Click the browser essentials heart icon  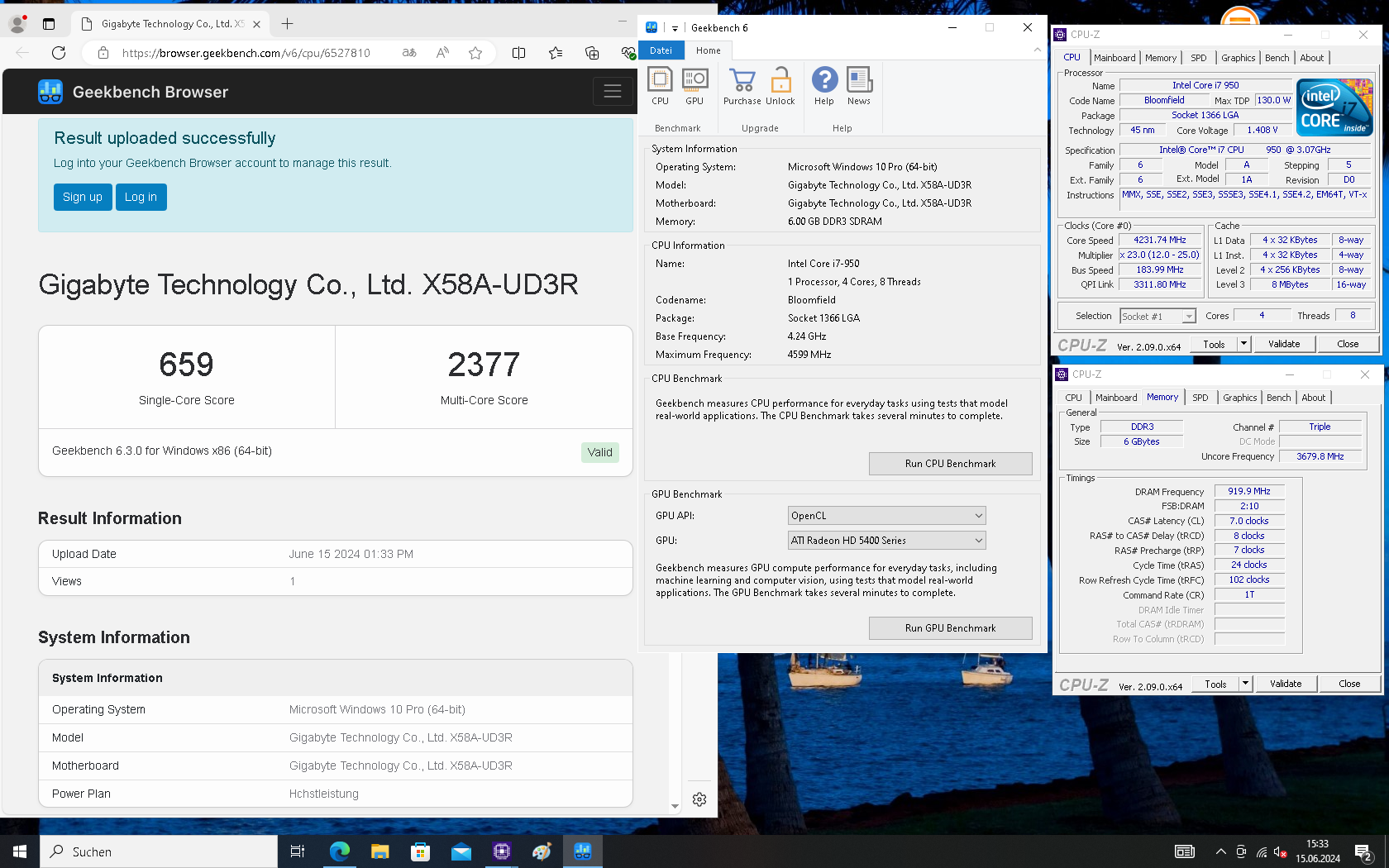pos(628,53)
